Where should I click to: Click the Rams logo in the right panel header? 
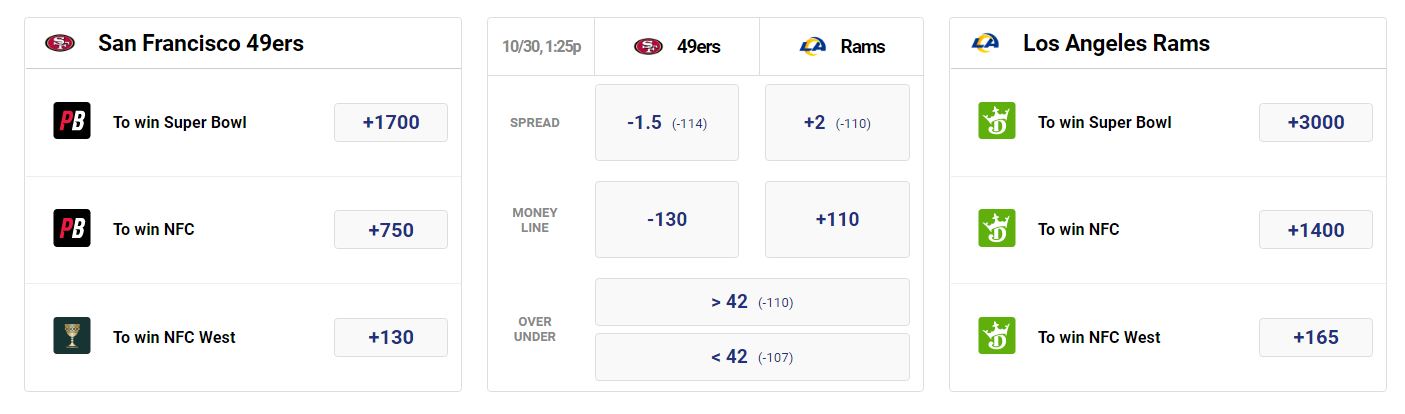coord(985,43)
